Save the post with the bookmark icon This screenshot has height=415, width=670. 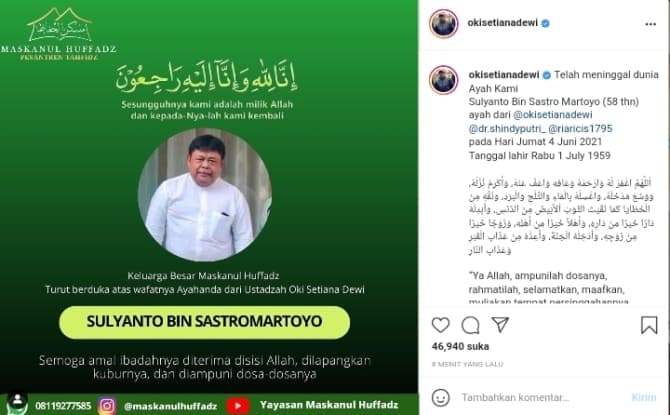pos(649,325)
